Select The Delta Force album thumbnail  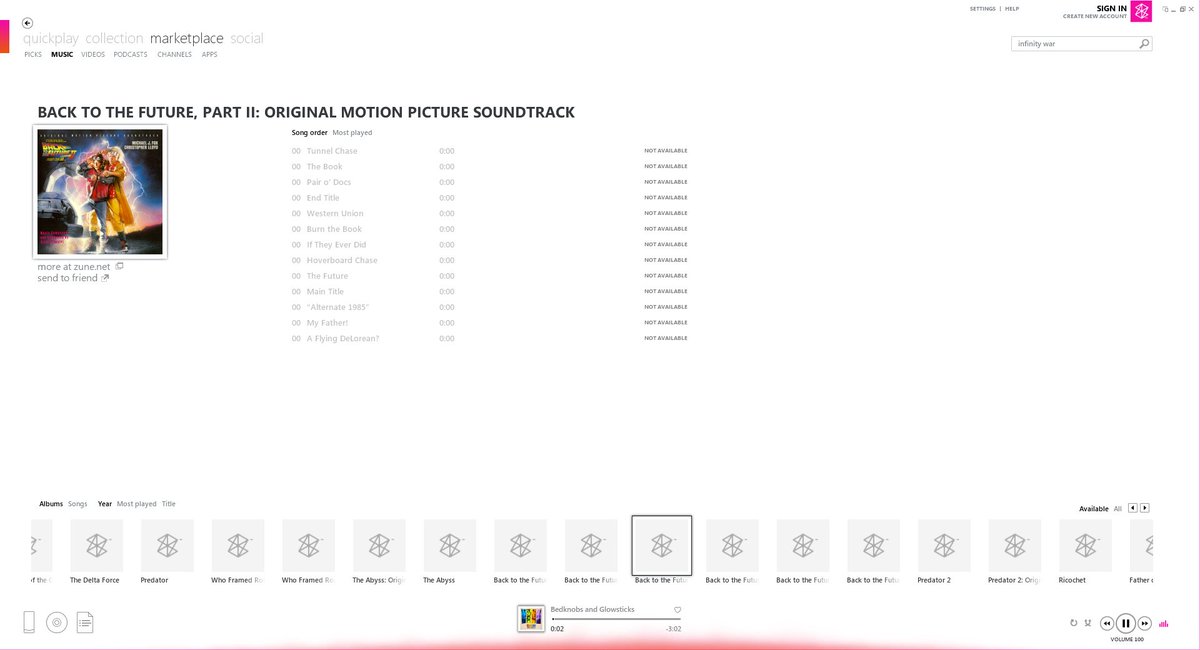96,545
